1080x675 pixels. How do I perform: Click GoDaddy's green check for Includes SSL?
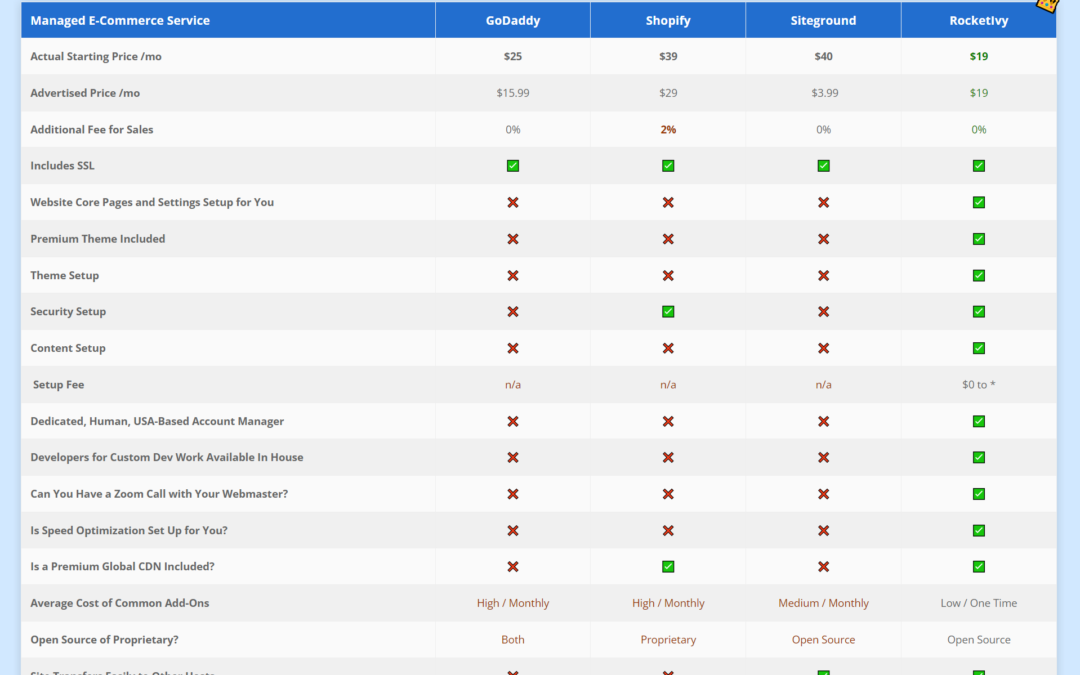pos(512,165)
